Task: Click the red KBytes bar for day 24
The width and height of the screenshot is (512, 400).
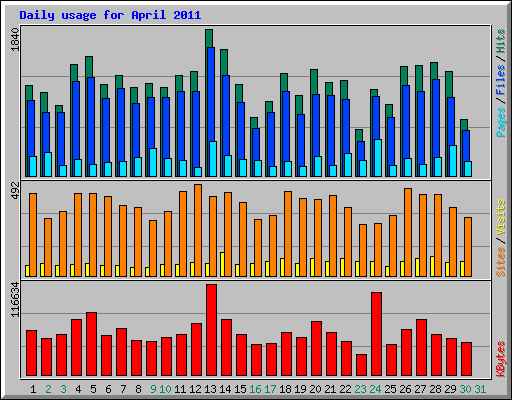Action: [x=376, y=334]
